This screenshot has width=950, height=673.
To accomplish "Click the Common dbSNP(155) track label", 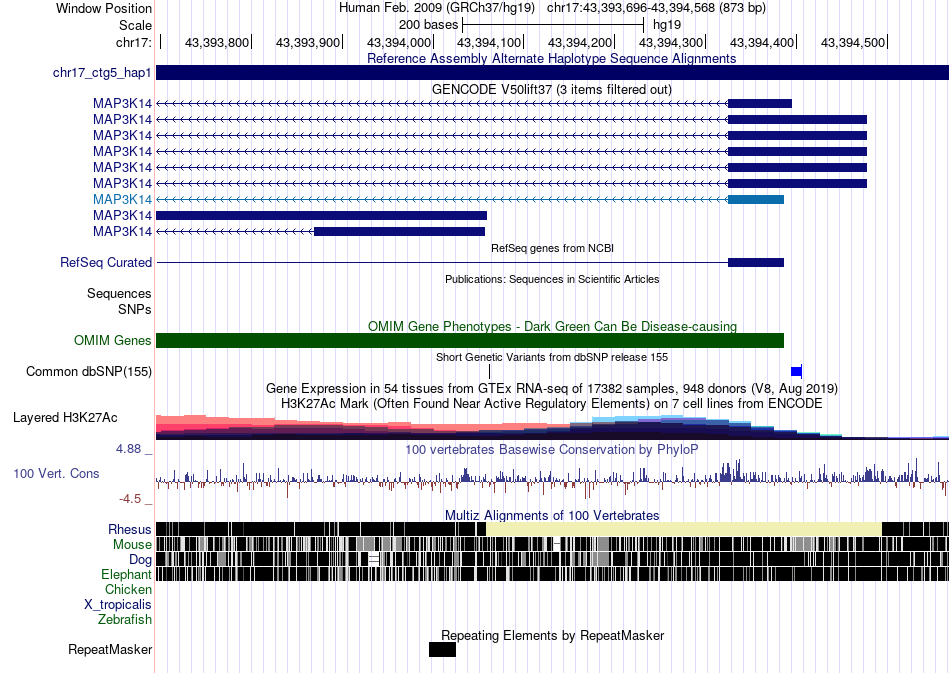I will (88, 371).
